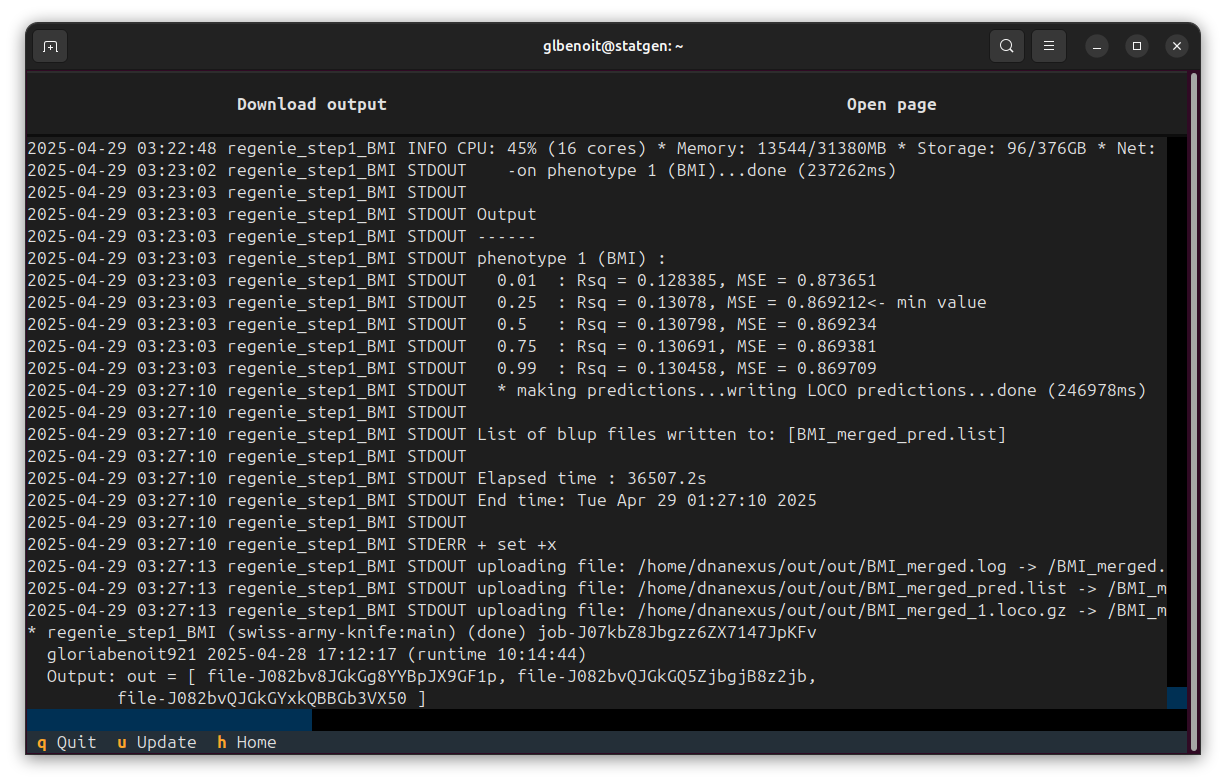Click the 'End time: Tue Apr 29' line
1226x783 pixels.
(x=422, y=500)
